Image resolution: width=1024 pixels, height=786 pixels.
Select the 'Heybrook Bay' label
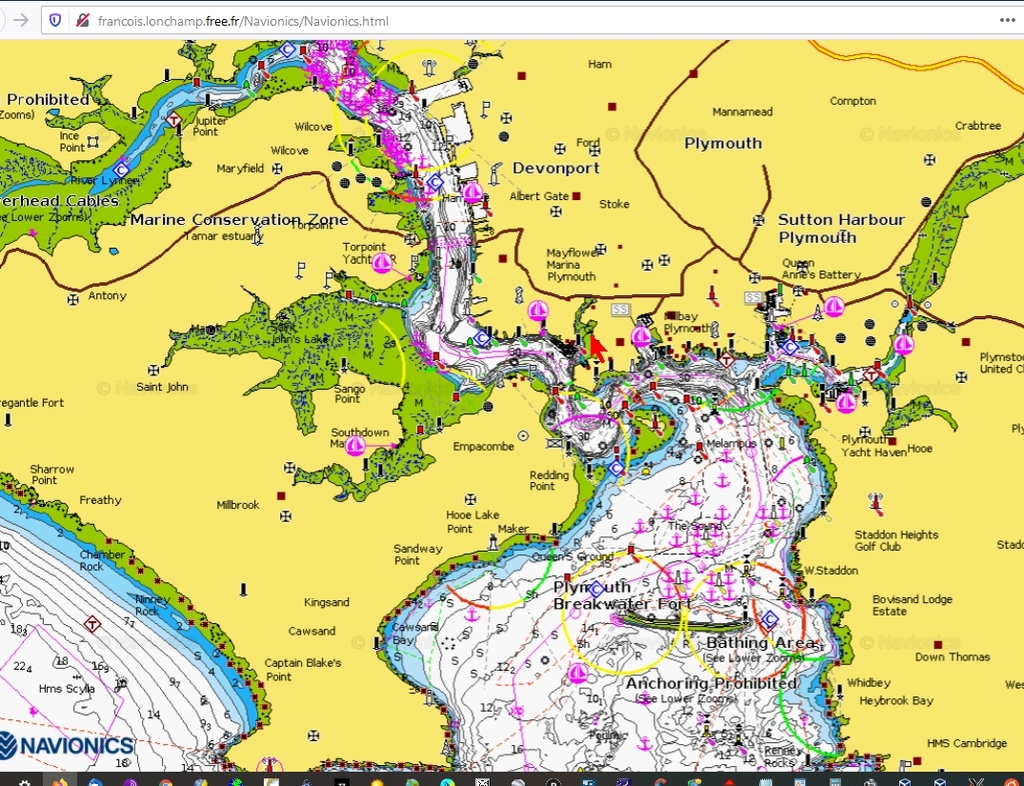[x=896, y=700]
